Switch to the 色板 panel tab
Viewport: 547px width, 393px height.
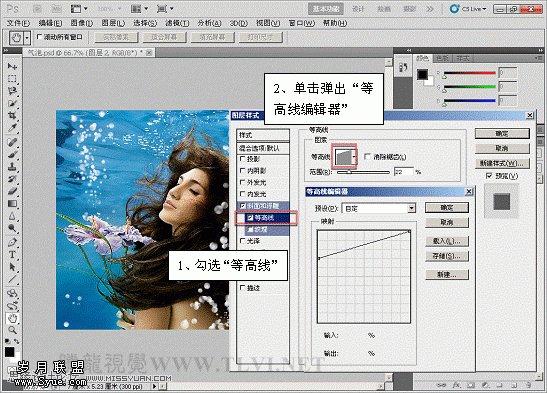tap(442, 58)
